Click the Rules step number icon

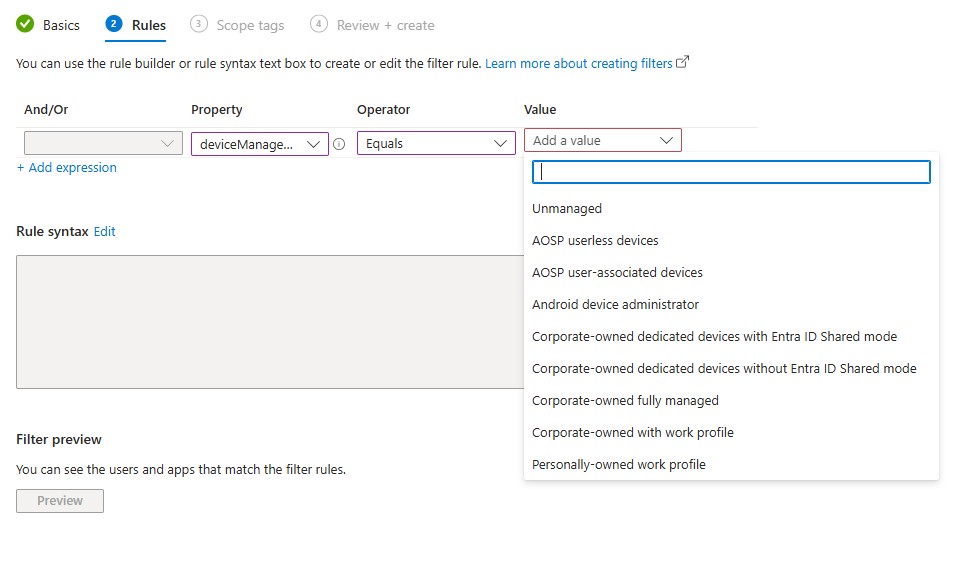point(114,24)
